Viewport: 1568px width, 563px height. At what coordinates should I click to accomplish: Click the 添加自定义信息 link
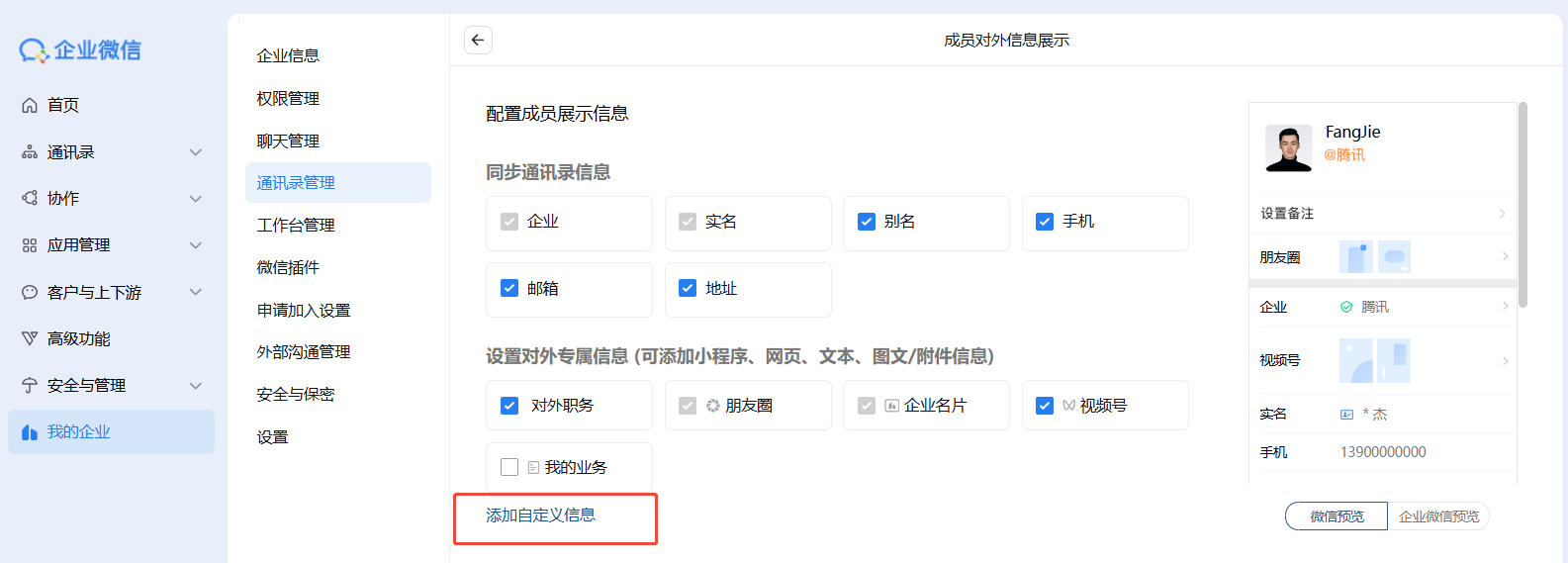pyautogui.click(x=540, y=516)
